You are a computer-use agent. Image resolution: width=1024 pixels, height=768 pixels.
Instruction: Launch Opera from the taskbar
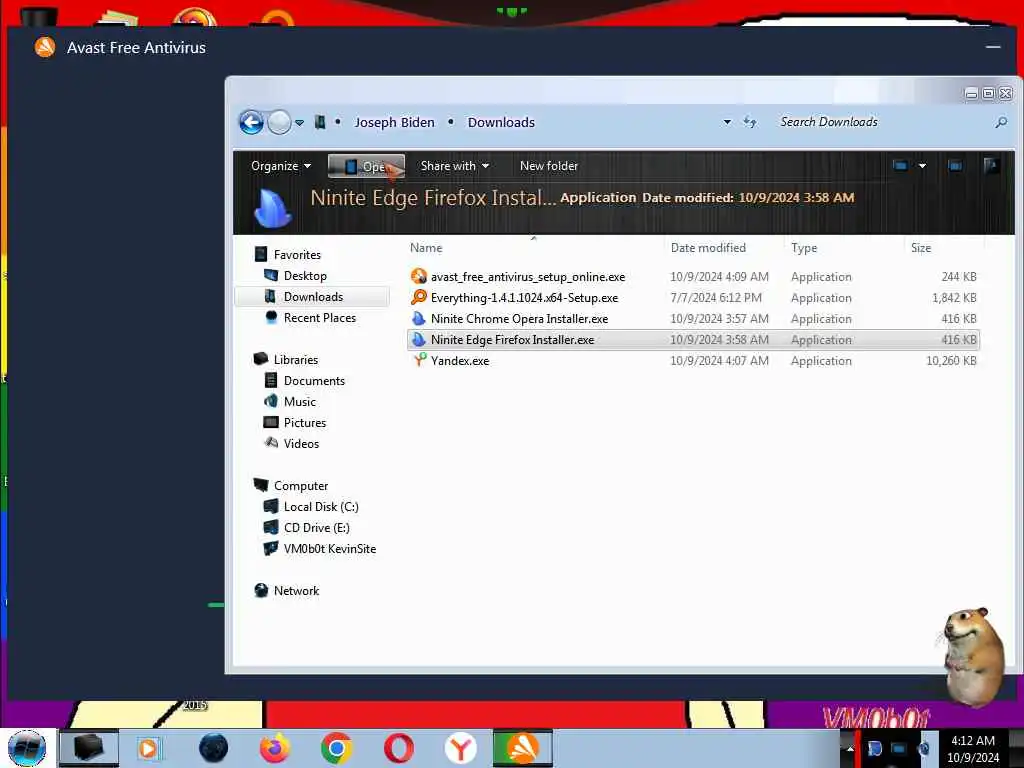[x=398, y=748]
